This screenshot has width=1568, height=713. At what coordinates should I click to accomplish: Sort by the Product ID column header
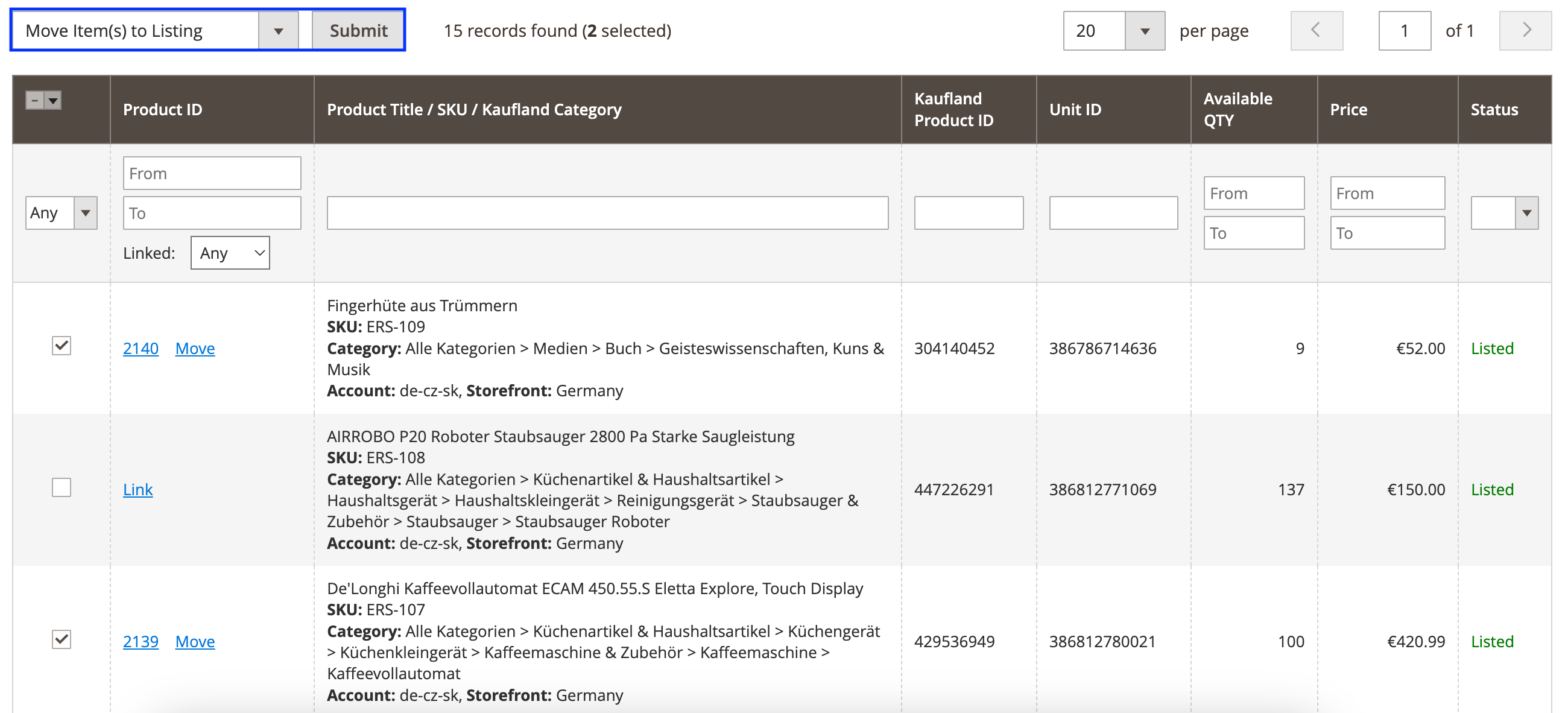pos(162,110)
